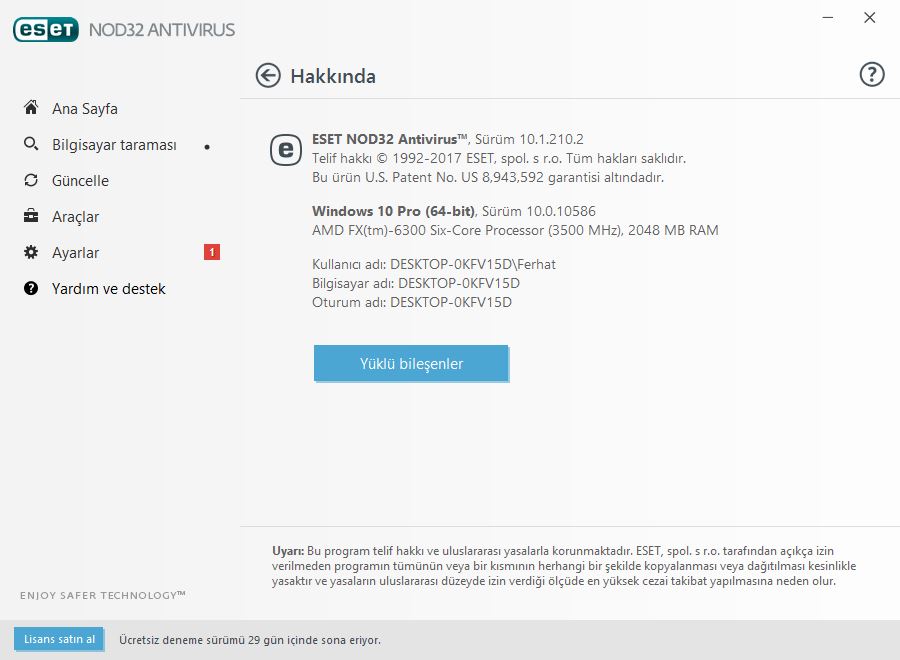The width and height of the screenshot is (900, 660).
Task: Click the back arrow next to Hakkında
Action: 268,75
